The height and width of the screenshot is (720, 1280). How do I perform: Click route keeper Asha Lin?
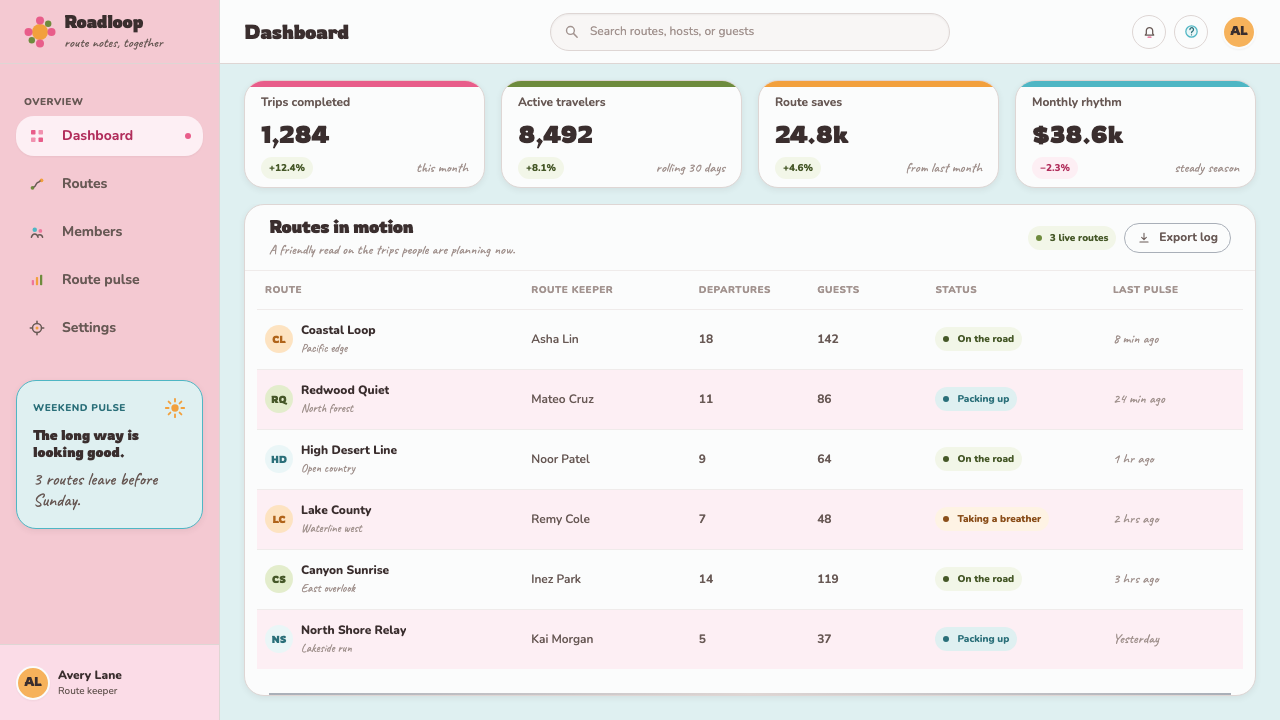tap(555, 339)
